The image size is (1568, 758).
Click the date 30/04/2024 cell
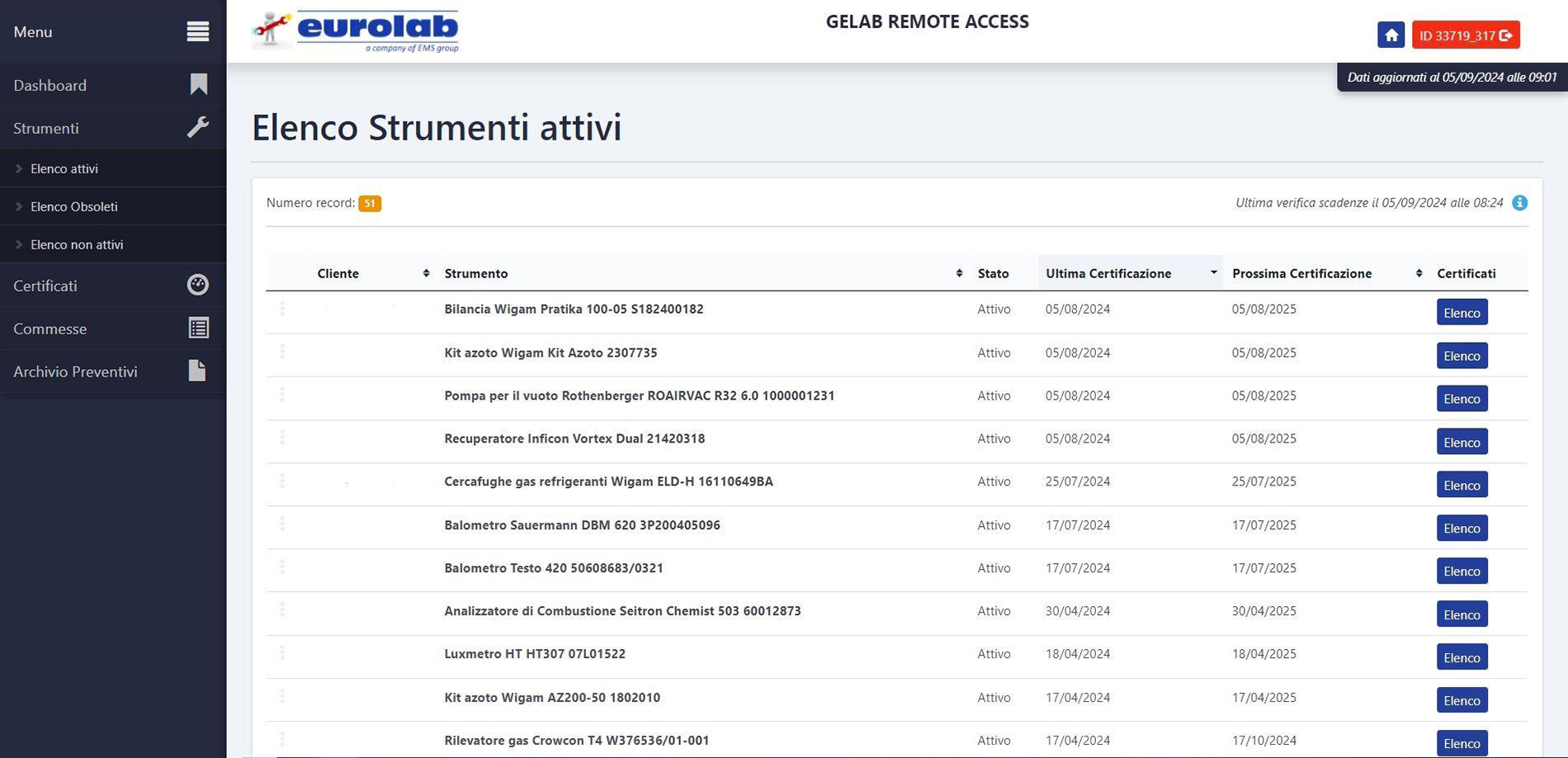point(1078,611)
